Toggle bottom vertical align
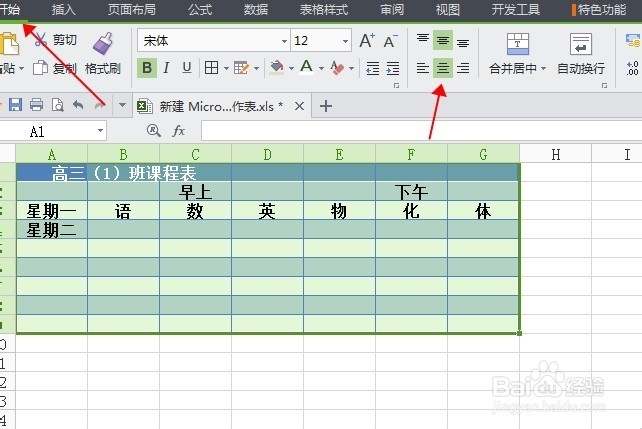This screenshot has height=429, width=642. 463,41
